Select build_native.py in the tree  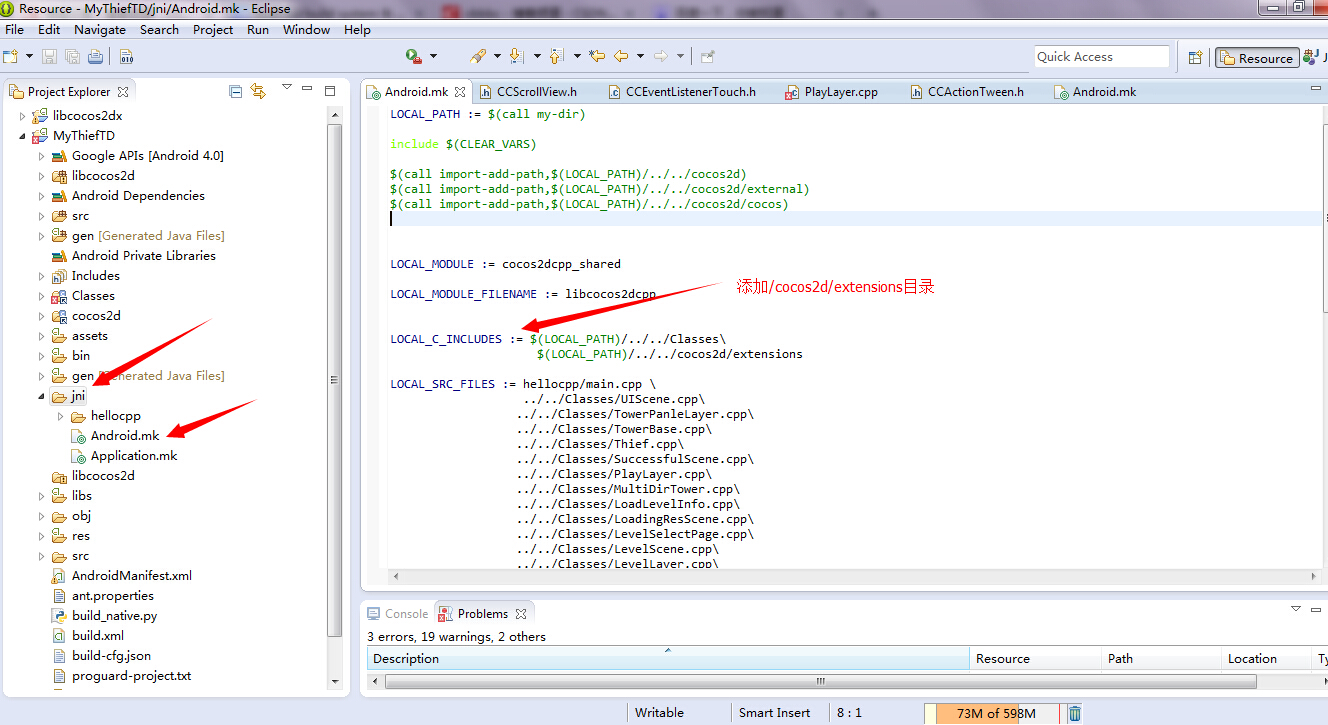point(114,615)
